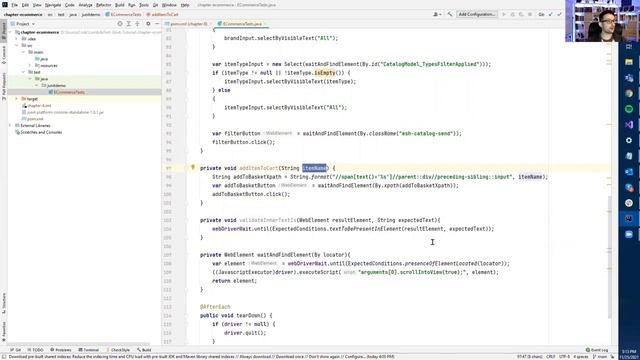Click the Stop icon in toolbar

pos(530,14)
